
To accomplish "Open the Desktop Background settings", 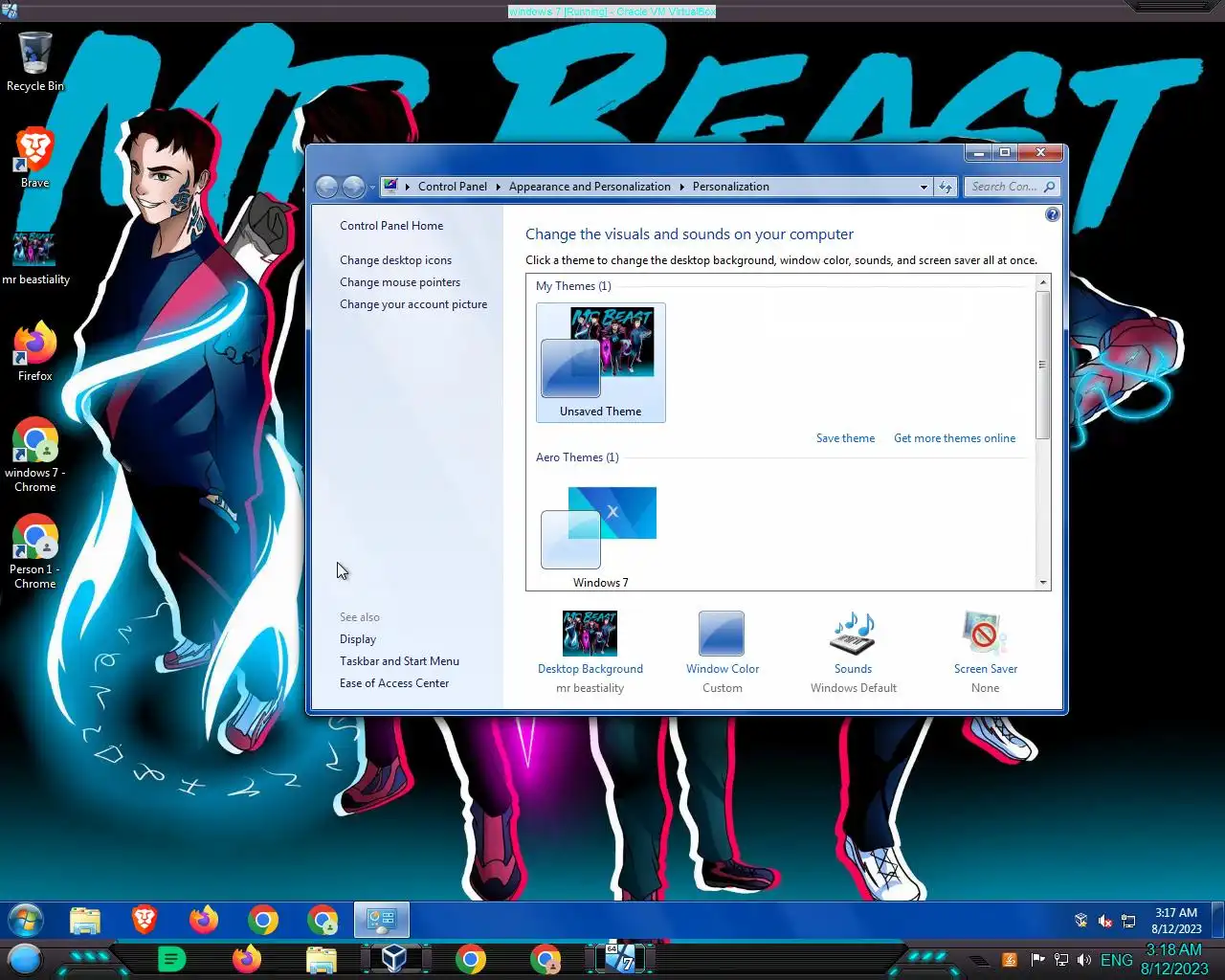I will (x=590, y=653).
